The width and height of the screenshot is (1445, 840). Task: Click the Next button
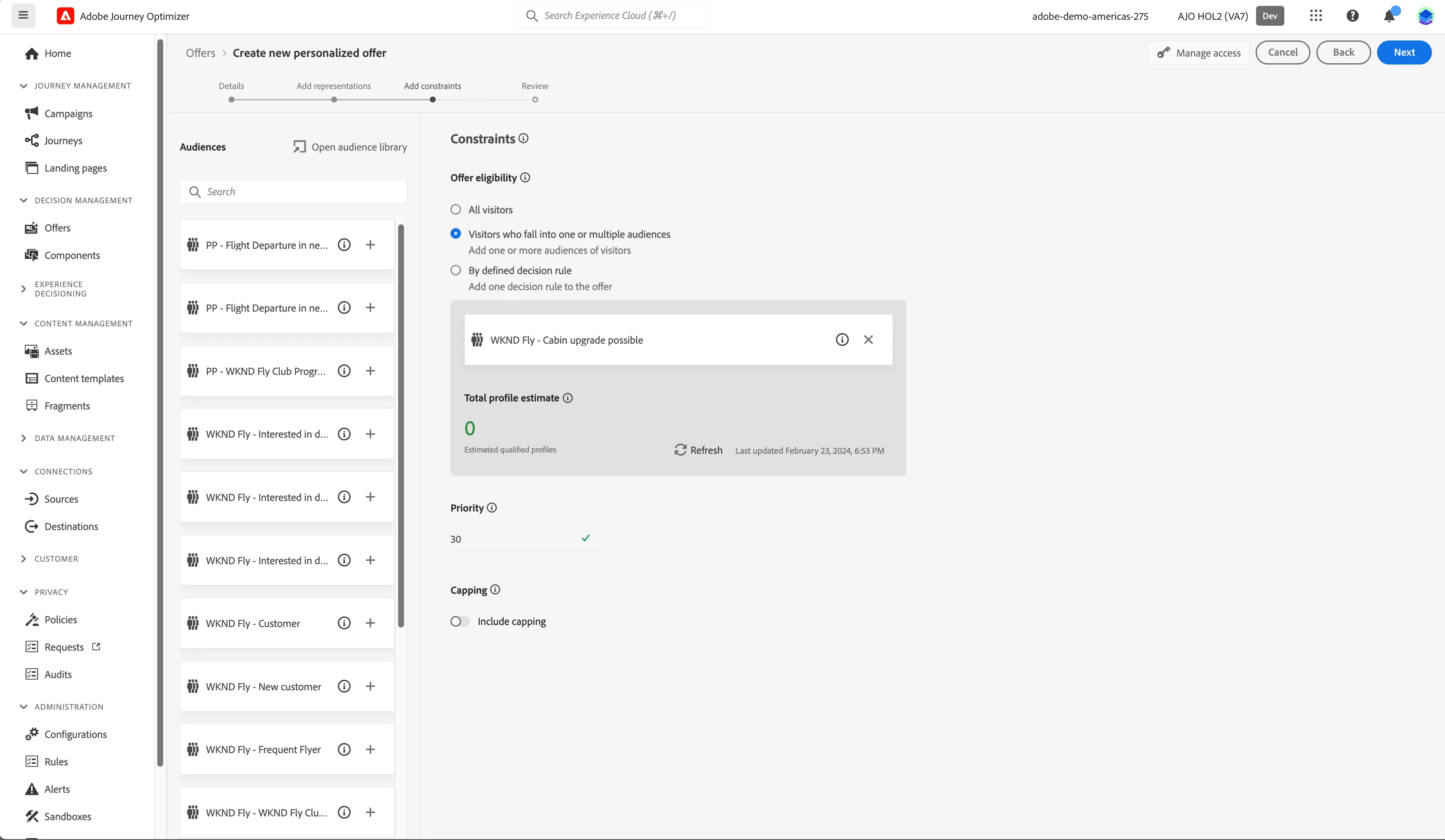coord(1404,52)
